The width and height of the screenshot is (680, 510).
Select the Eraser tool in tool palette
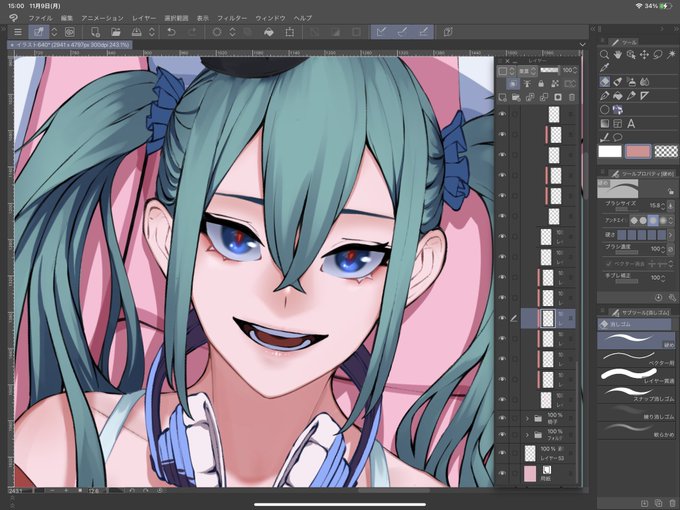[605, 82]
